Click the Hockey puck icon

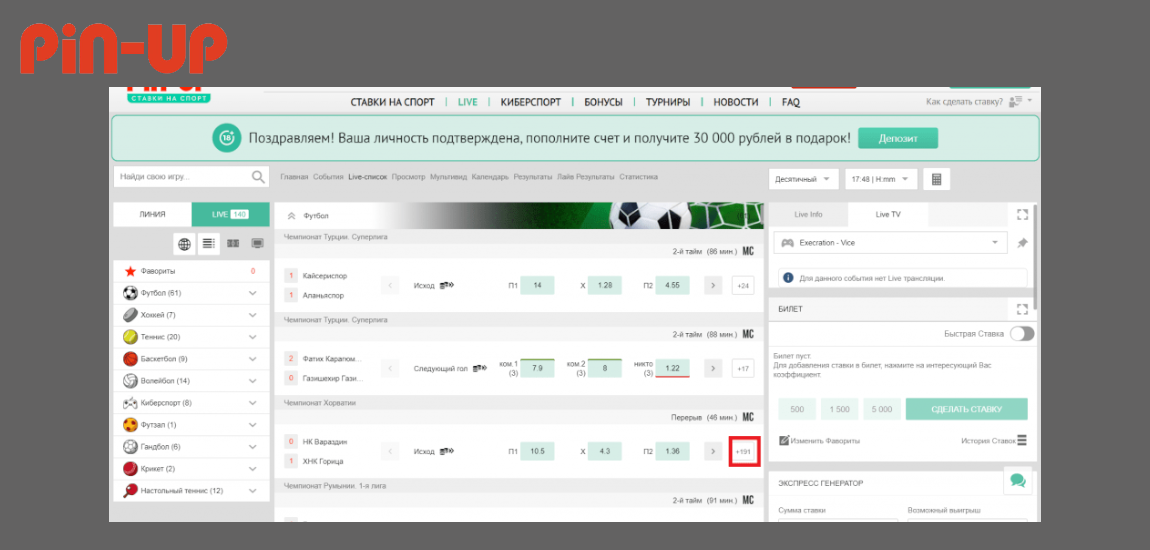[130, 315]
